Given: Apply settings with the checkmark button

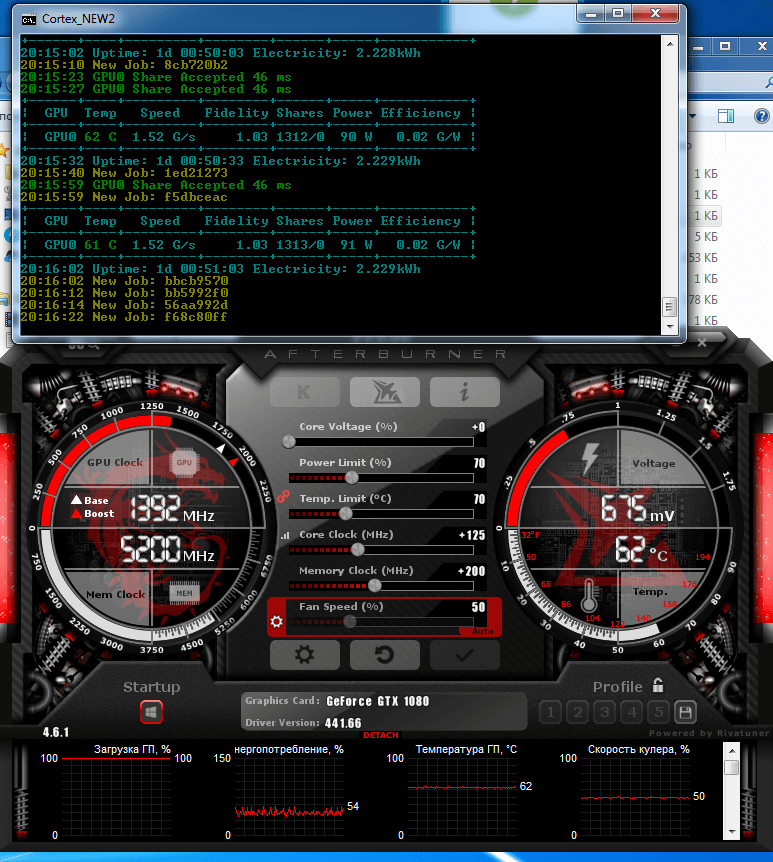Looking at the screenshot, I should click(x=464, y=655).
